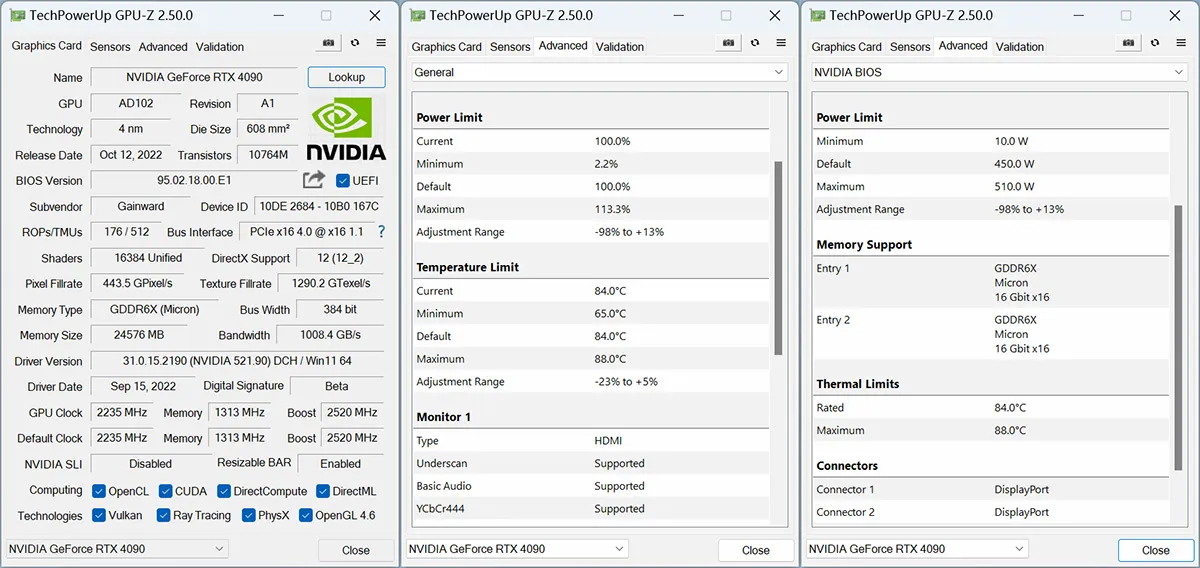
Task: Click the Maximum 510.0 W power value
Action: point(1015,187)
